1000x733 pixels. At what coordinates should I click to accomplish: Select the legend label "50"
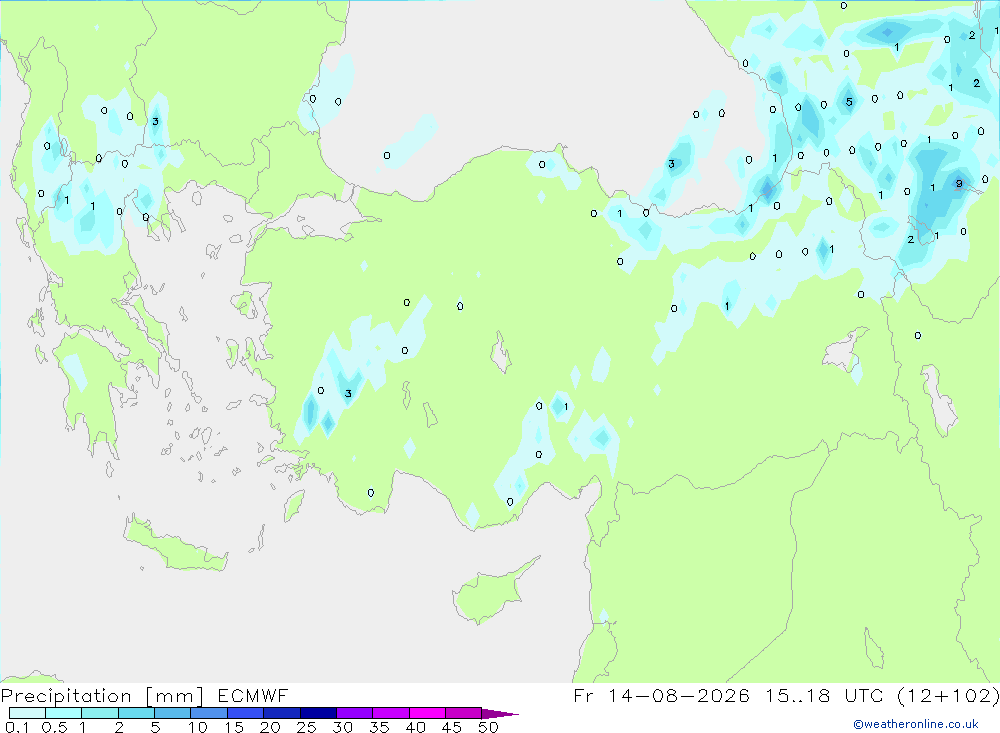(x=488, y=727)
